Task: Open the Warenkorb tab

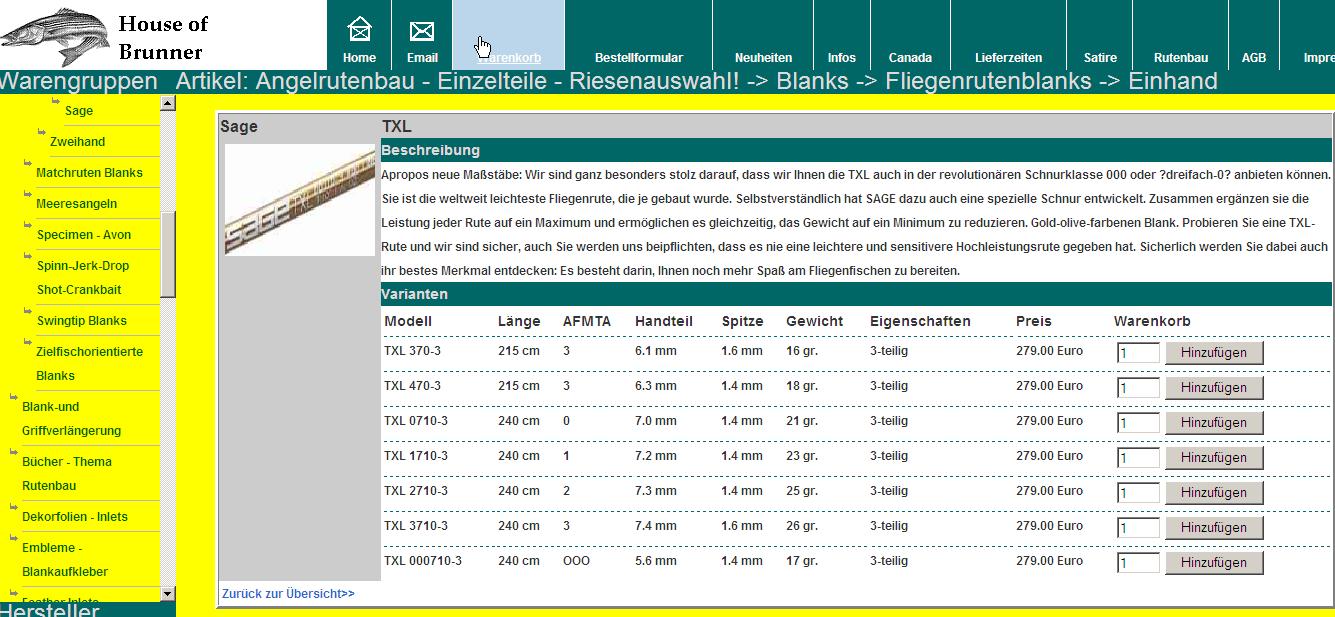Action: (x=509, y=36)
